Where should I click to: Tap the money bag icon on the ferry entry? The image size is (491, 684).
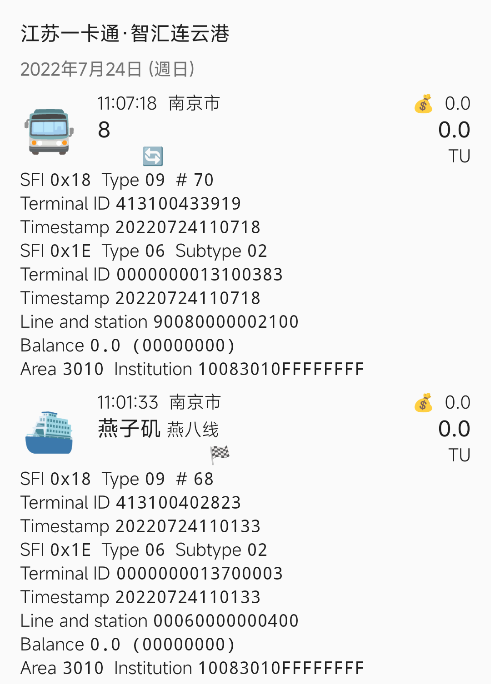[x=423, y=403]
